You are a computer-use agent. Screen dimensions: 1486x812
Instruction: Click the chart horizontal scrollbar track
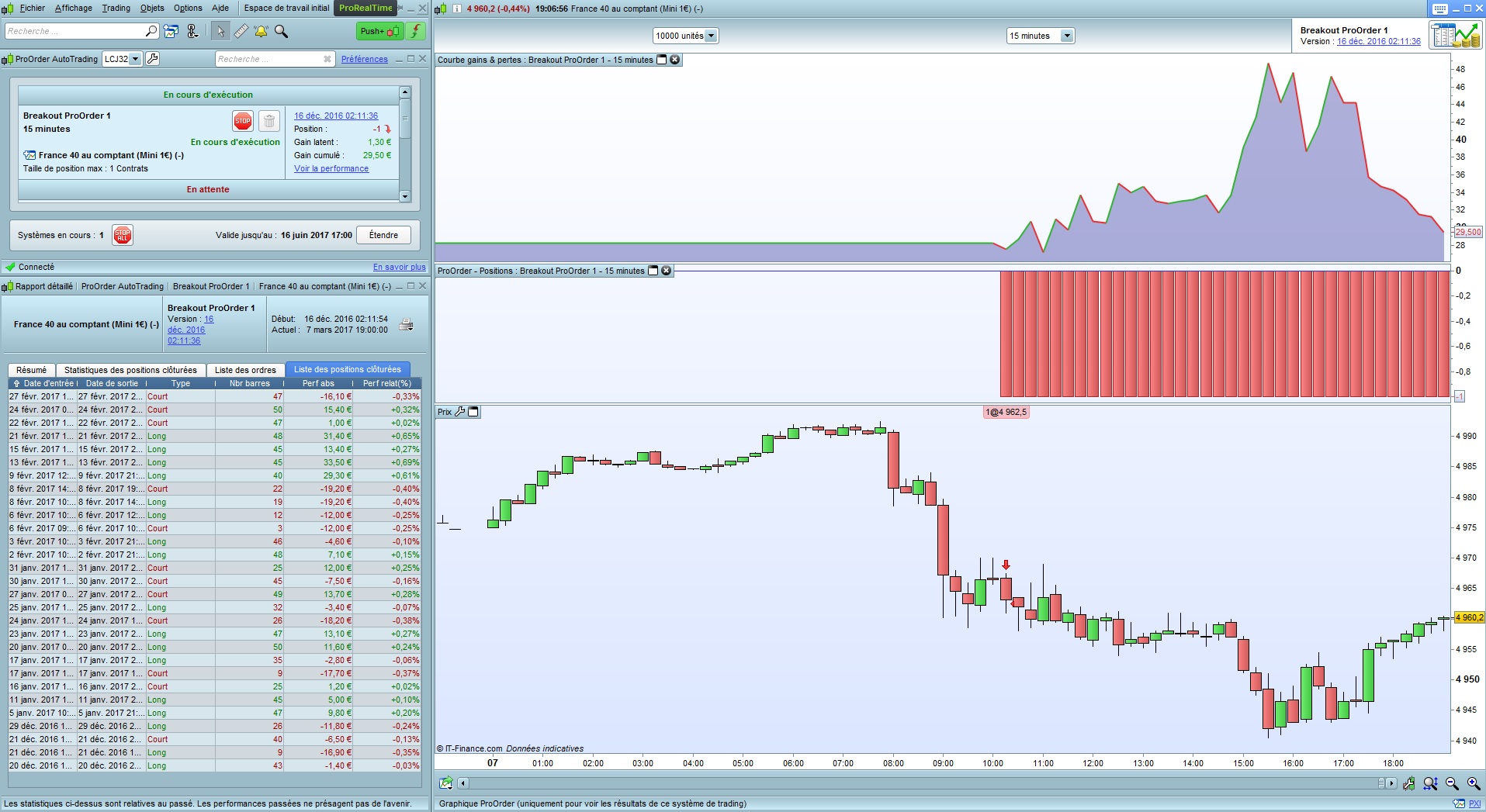point(923,783)
